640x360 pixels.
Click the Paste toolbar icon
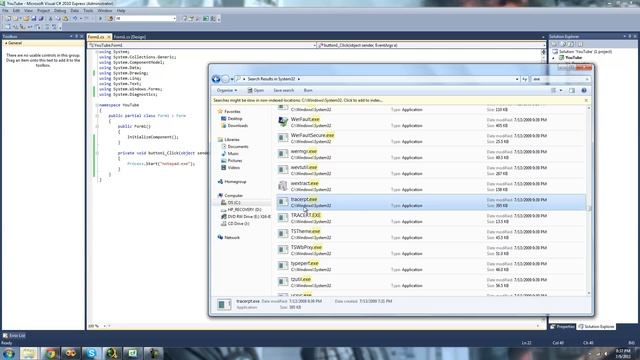coord(65,18)
